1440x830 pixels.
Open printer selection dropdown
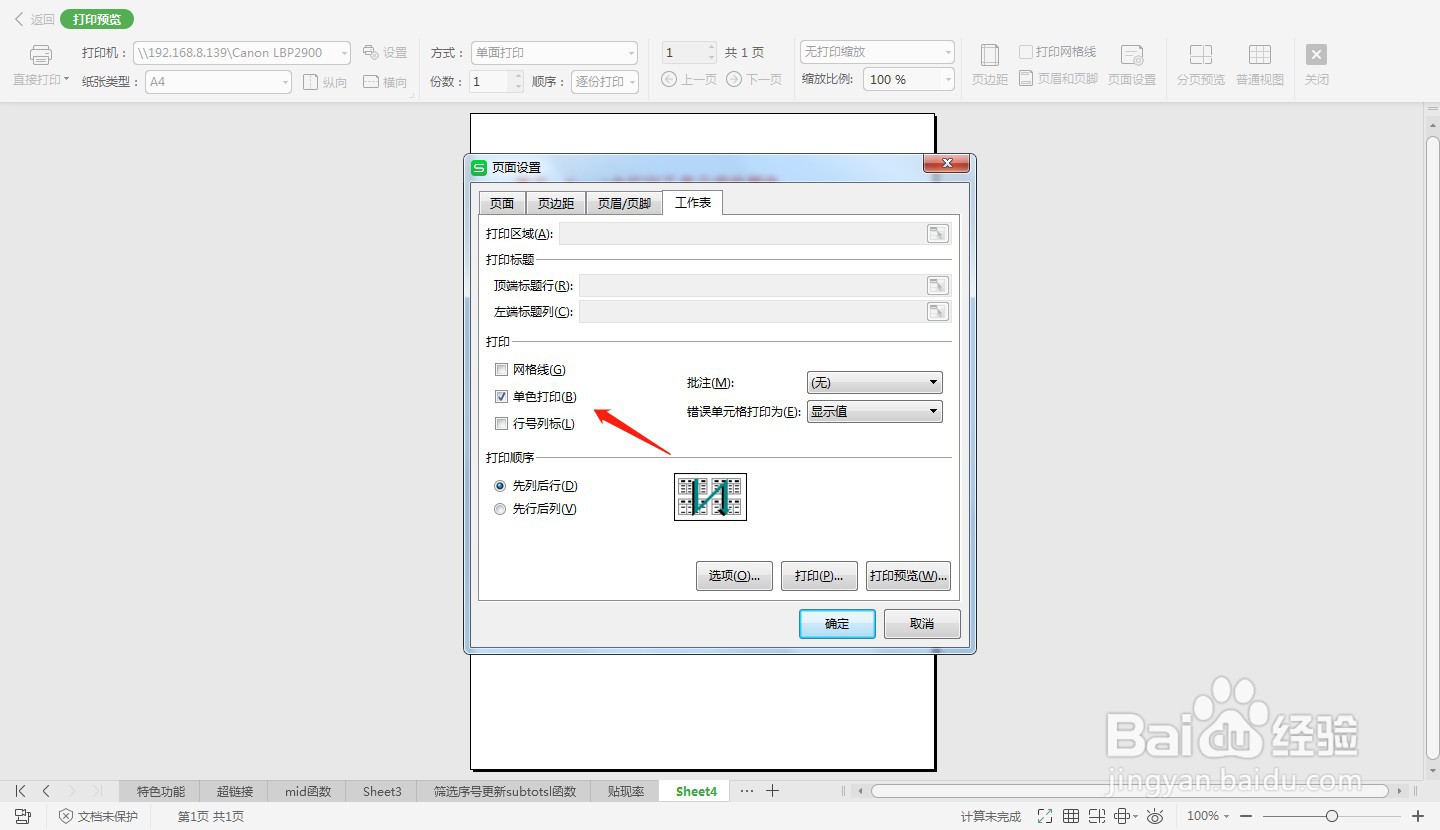242,53
